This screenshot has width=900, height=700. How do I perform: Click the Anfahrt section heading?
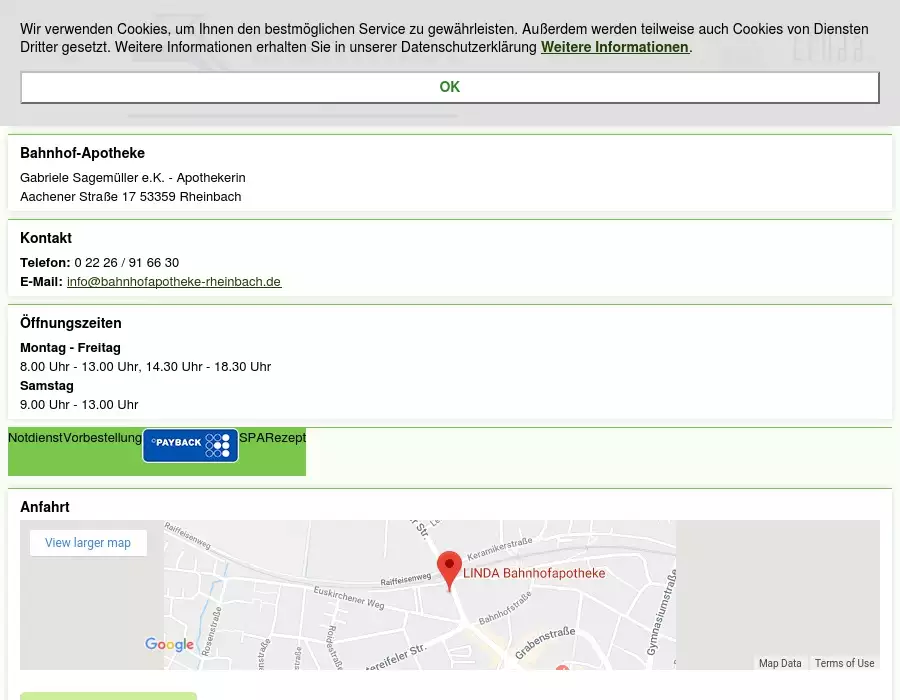pos(45,507)
